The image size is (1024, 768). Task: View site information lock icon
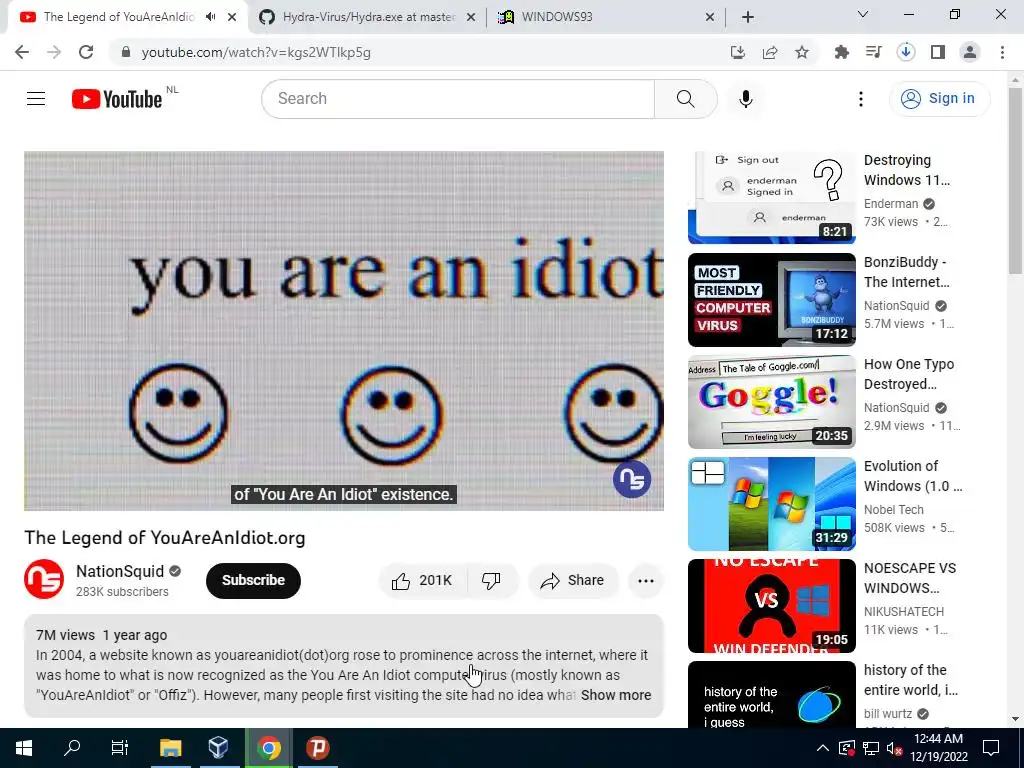click(x=126, y=52)
